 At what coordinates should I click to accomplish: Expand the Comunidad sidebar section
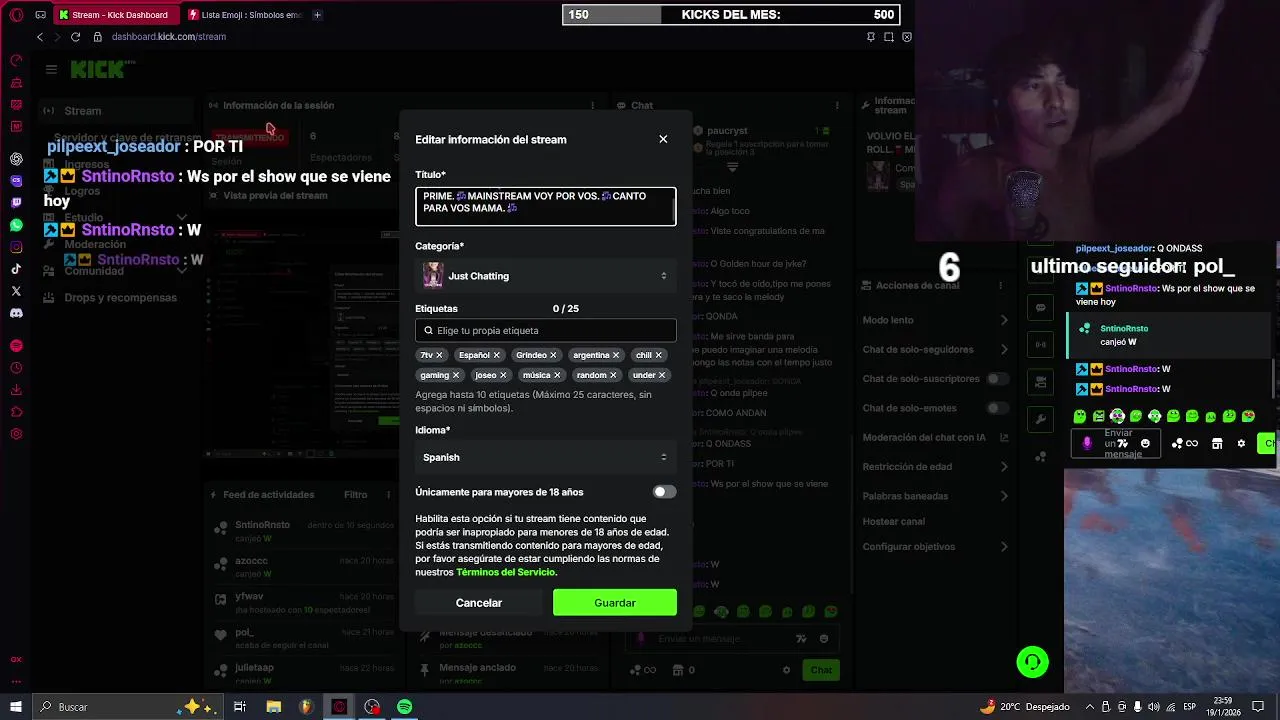pos(181,271)
